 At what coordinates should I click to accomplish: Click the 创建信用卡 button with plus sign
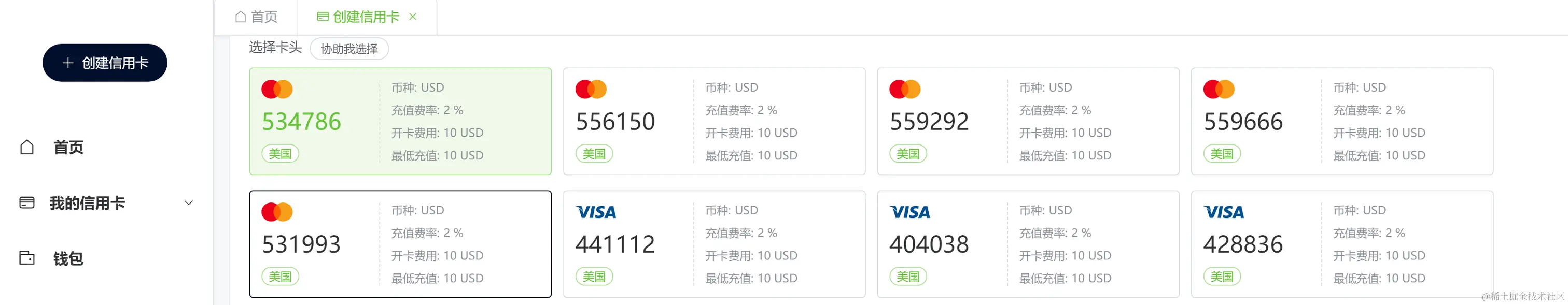[x=105, y=63]
